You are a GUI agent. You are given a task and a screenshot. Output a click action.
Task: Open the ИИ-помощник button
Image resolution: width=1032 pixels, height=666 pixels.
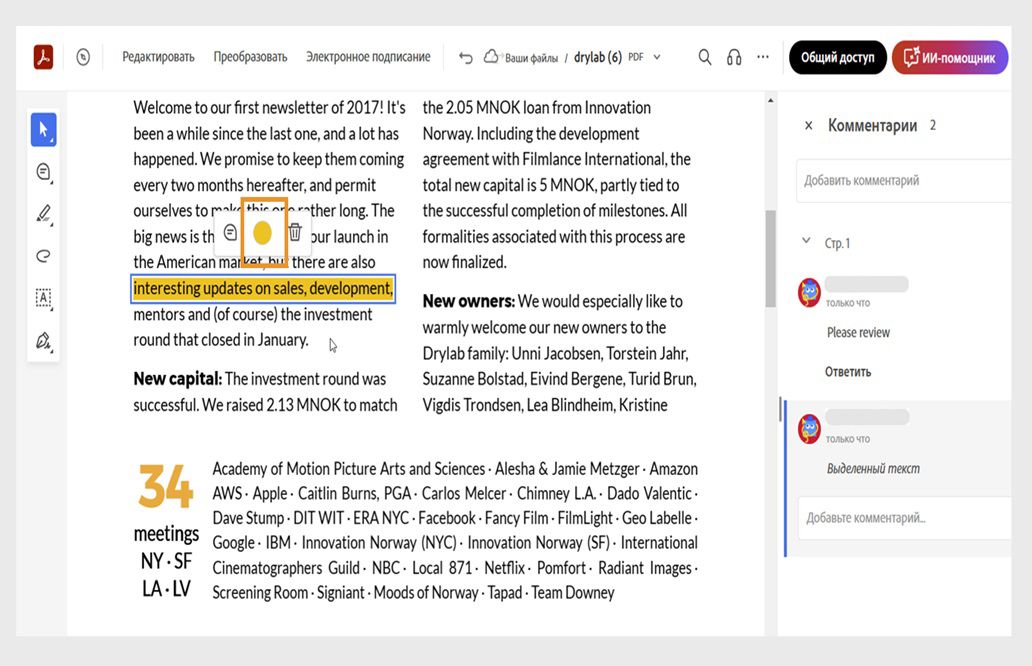950,57
